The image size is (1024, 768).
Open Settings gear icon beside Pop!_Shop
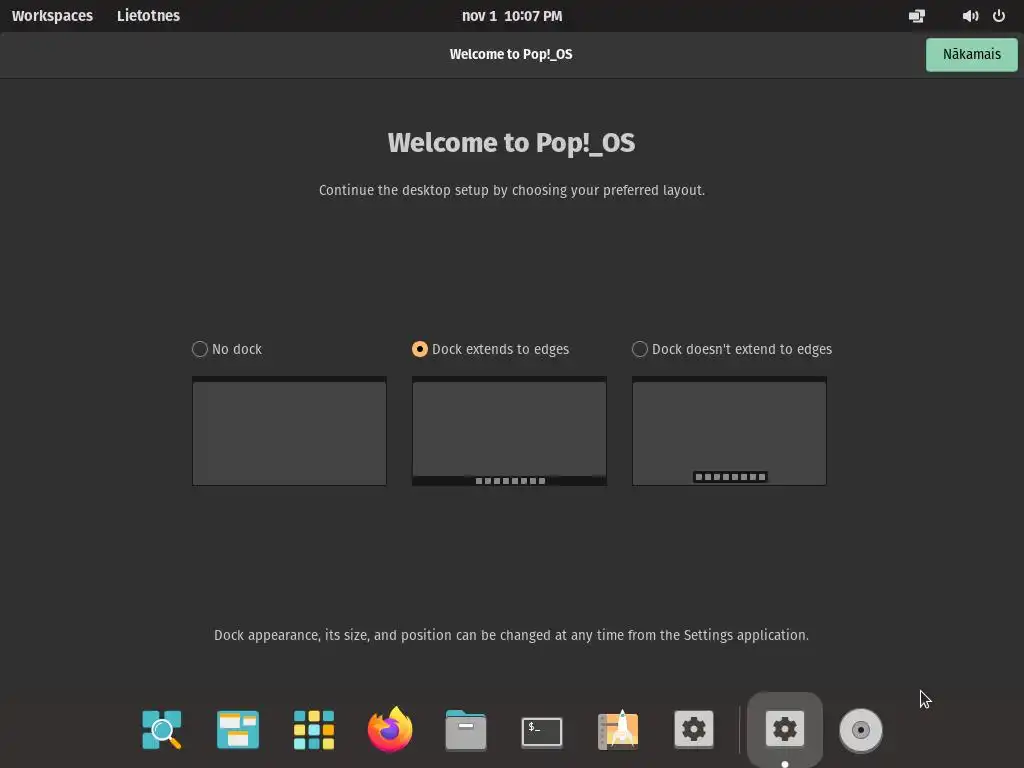click(x=694, y=729)
